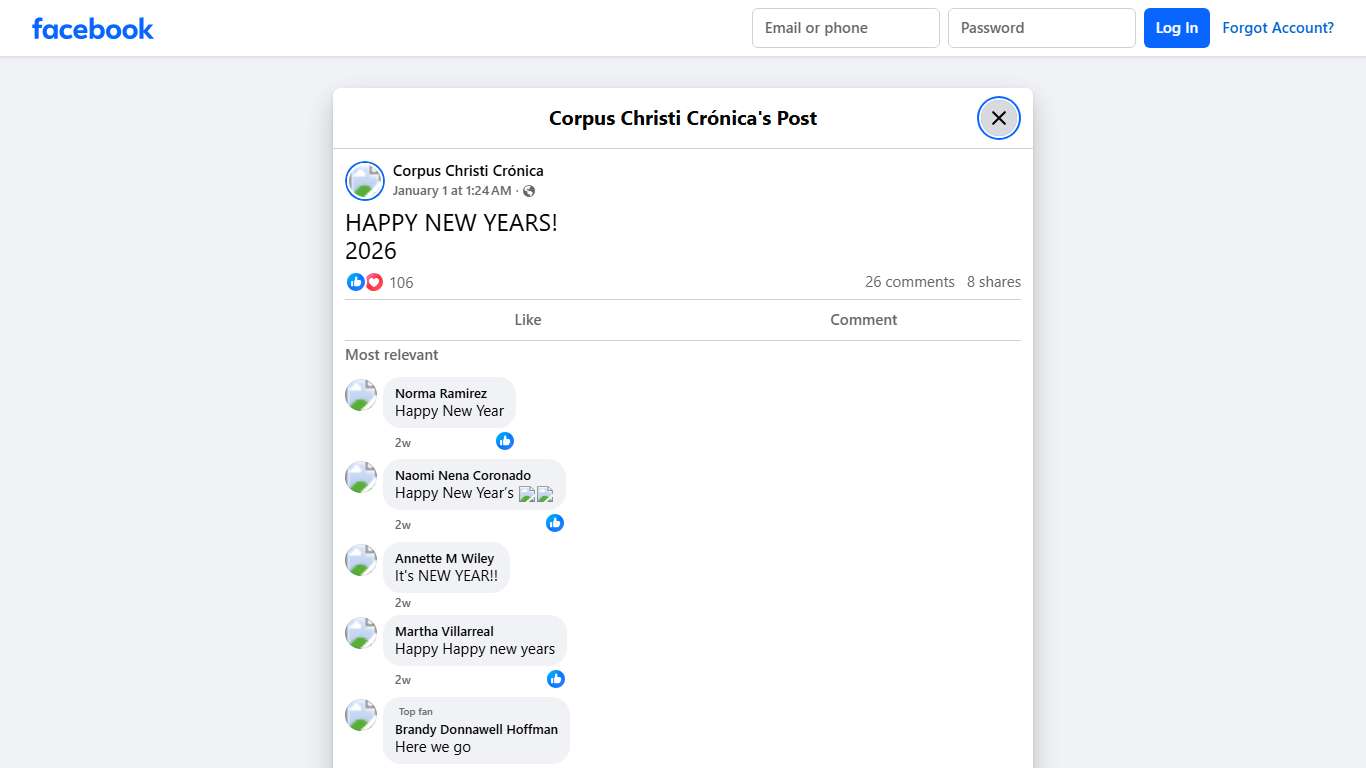1366x768 pixels.
Task: Click the Corpus Christi Crónica profile picture
Action: point(365,181)
